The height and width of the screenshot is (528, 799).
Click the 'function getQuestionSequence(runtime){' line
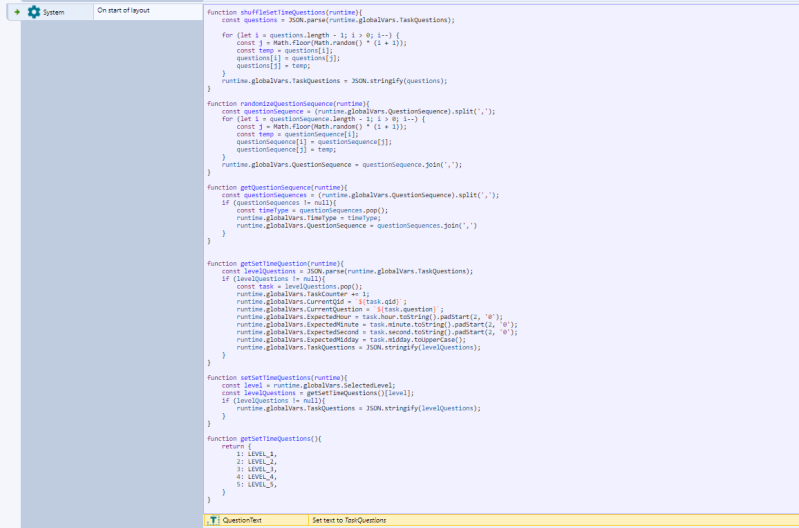(277, 188)
